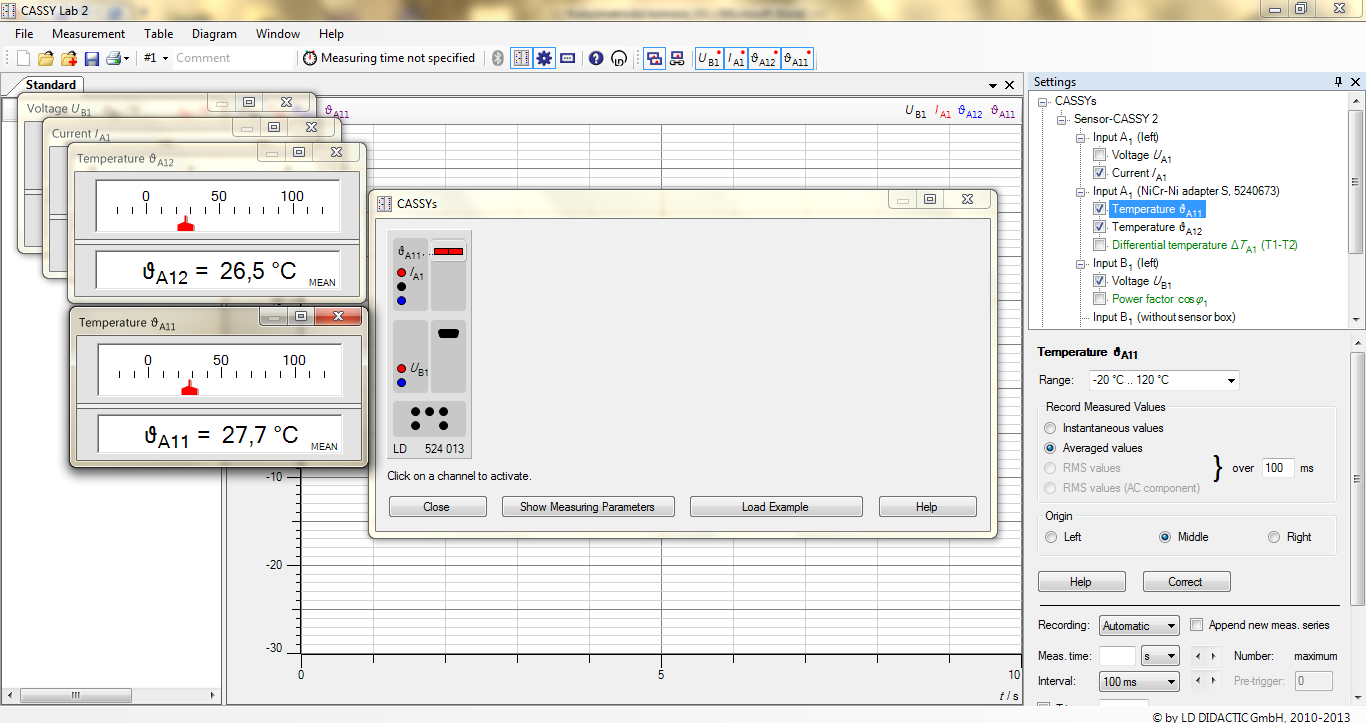The width and height of the screenshot is (1366, 723).
Task: Click the Bluetooth icon in the toolbar
Action: pos(499,58)
